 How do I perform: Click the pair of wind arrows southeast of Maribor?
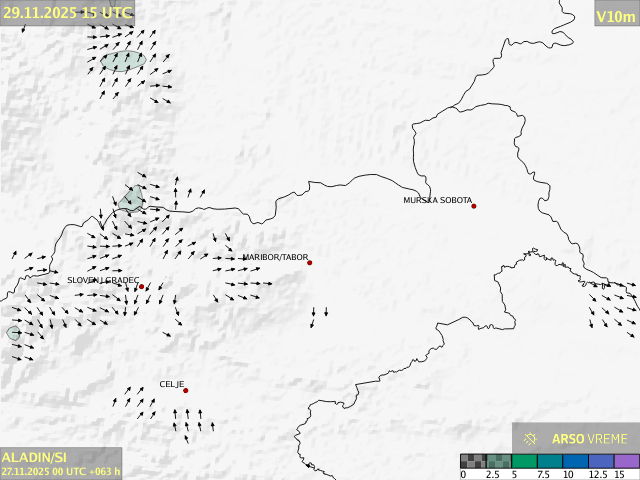click(319, 317)
